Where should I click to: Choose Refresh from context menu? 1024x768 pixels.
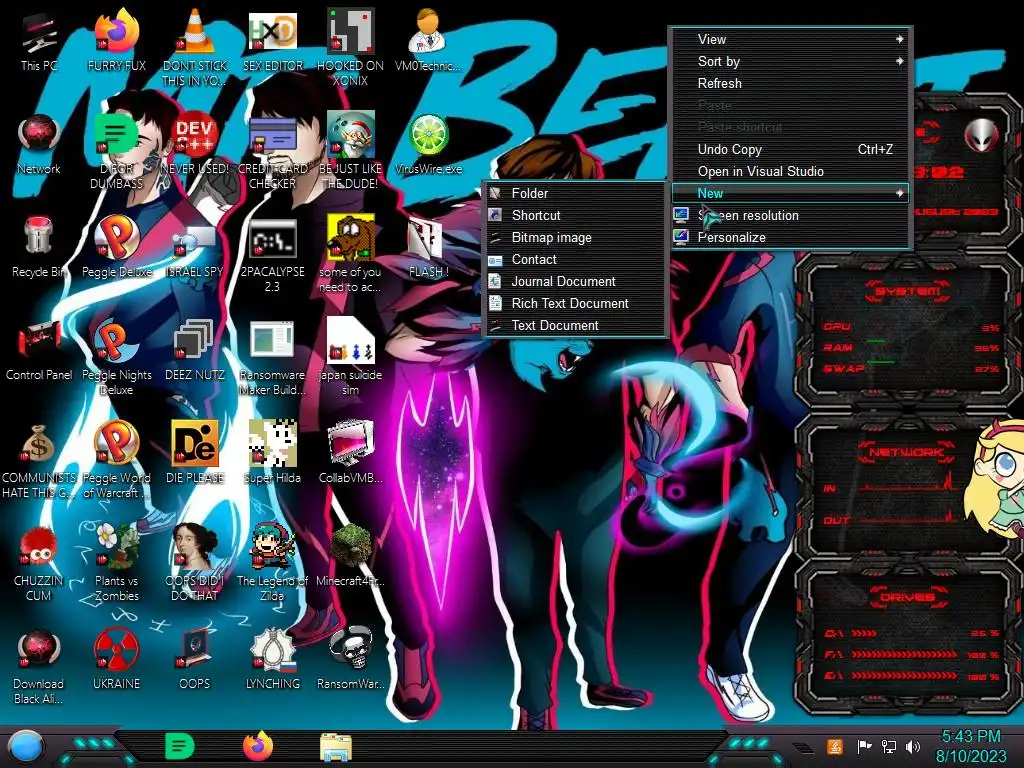pos(790,84)
